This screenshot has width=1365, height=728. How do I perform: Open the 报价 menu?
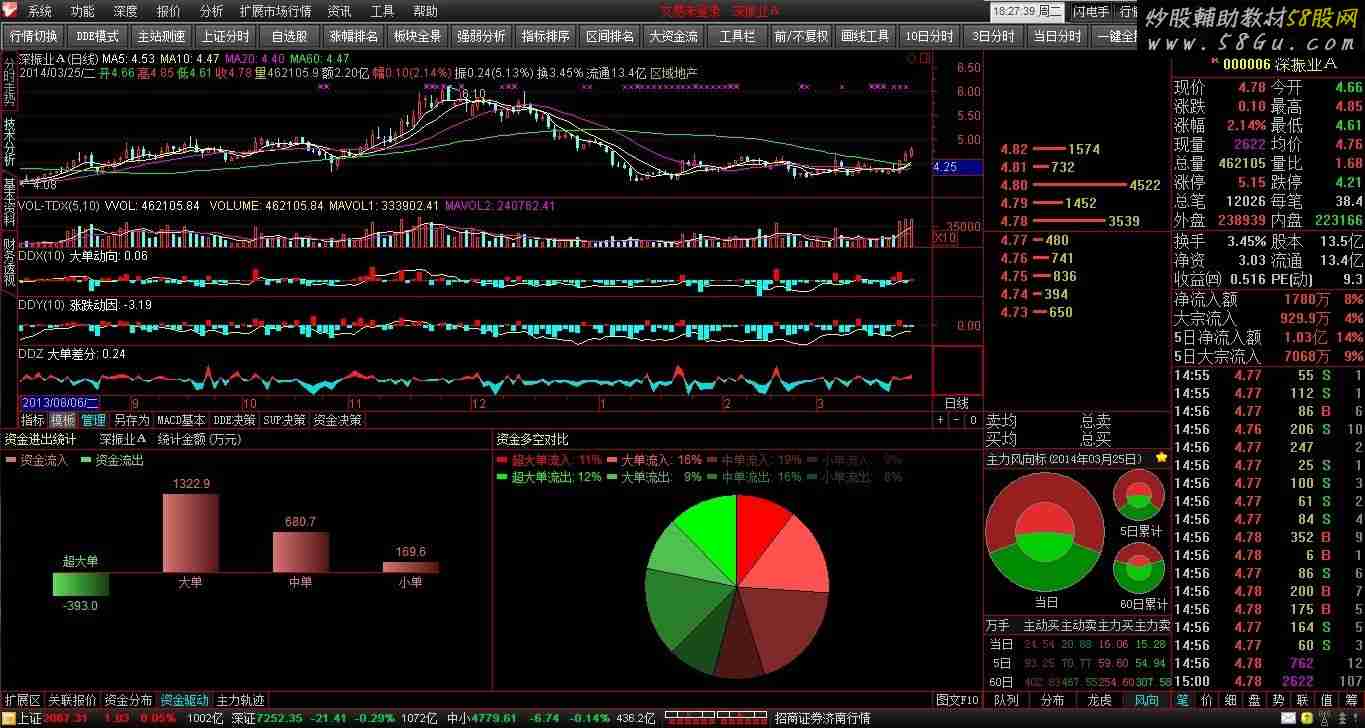[169, 12]
